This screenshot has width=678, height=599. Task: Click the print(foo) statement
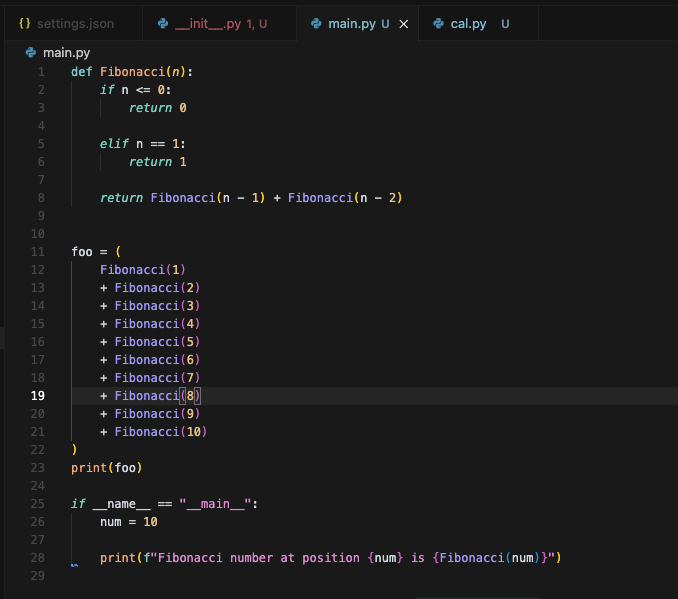tap(106, 467)
